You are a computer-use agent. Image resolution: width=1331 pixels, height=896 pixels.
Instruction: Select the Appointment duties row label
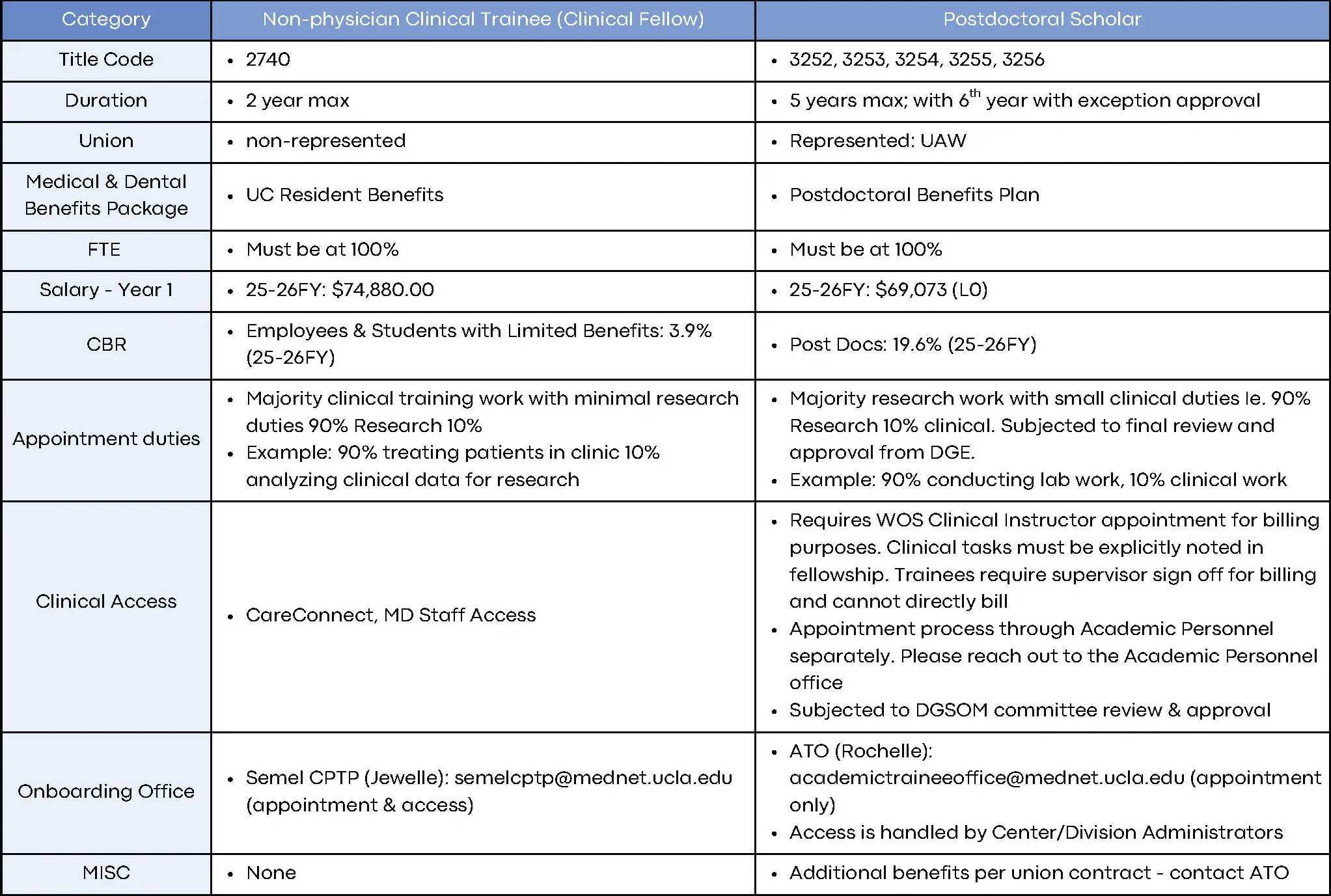(106, 439)
